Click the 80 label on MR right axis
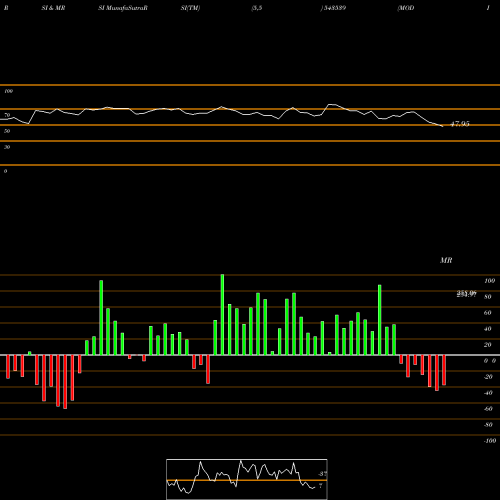 (x=488, y=297)
